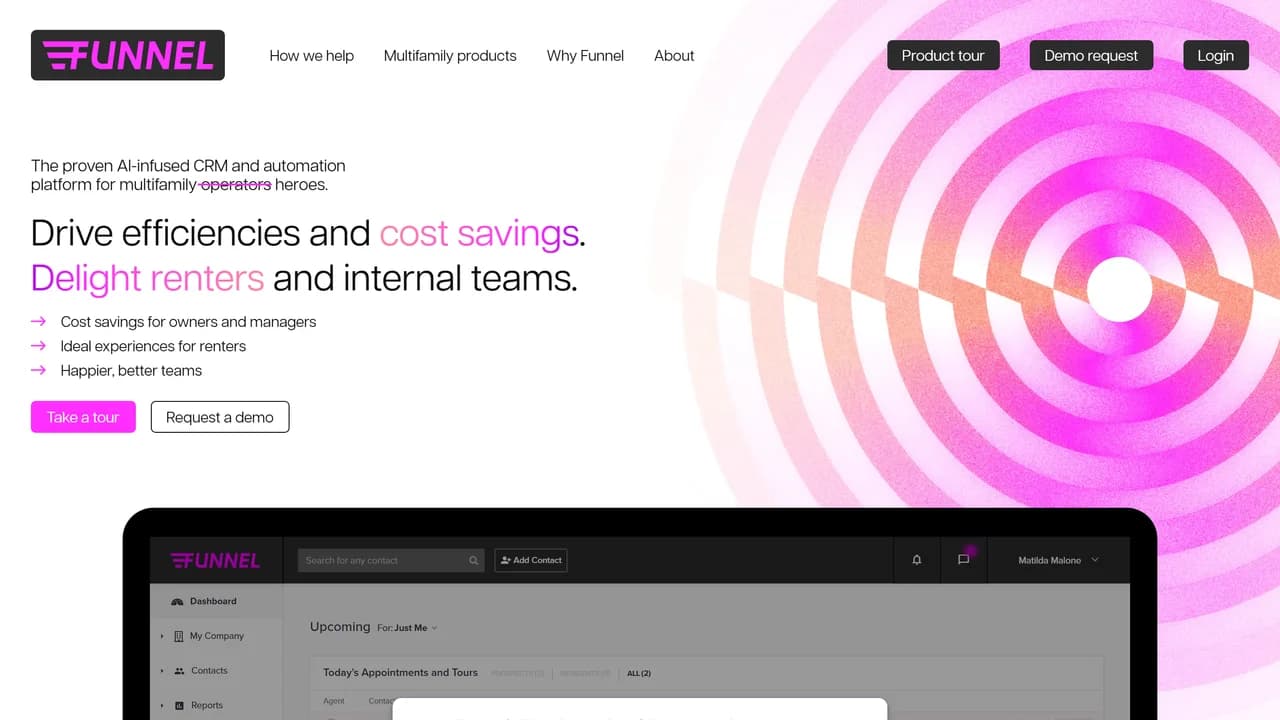Click the pink Take a tour button
This screenshot has height=720, width=1280.
click(x=83, y=417)
